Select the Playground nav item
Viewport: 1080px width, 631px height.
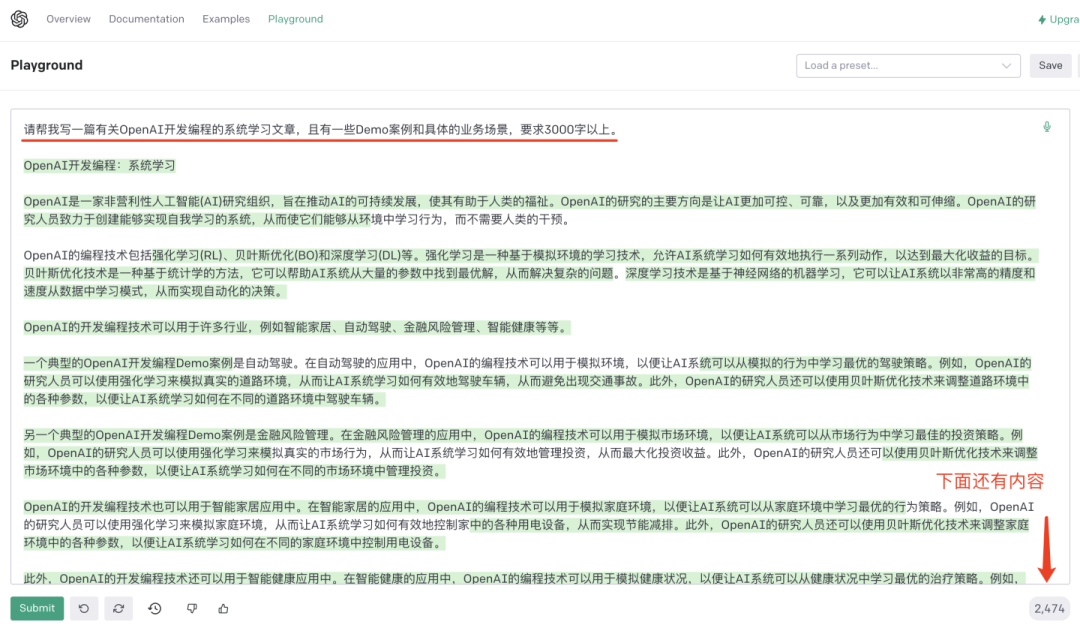[x=295, y=19]
